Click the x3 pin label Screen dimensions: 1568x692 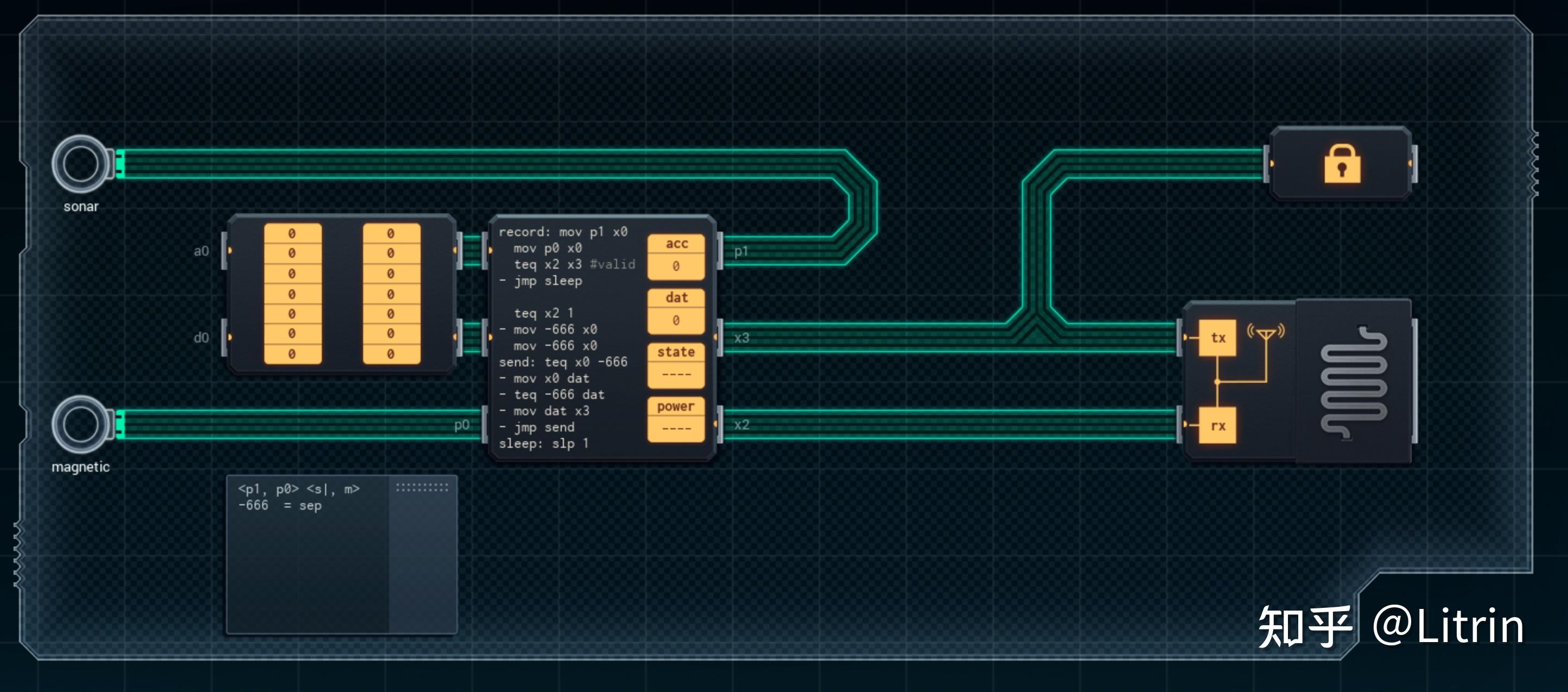pyautogui.click(x=741, y=338)
